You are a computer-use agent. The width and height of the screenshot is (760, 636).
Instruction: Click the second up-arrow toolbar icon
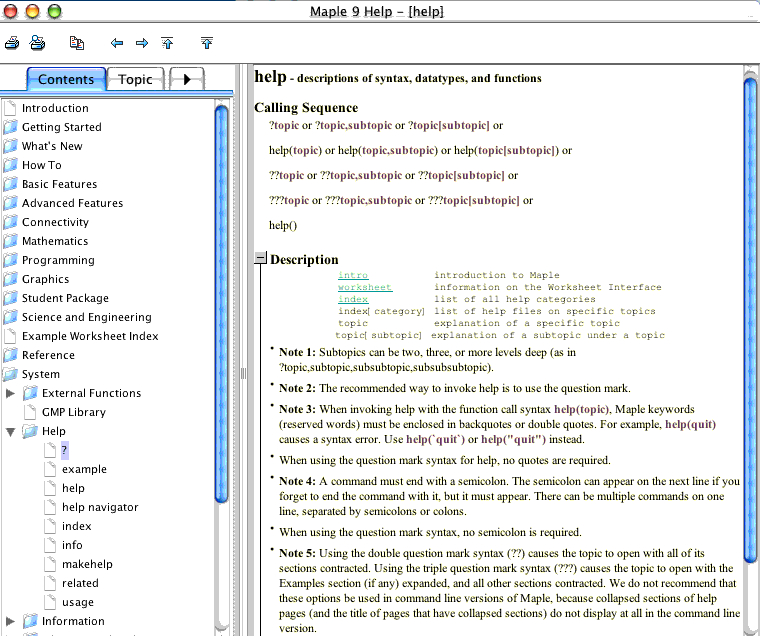(x=207, y=43)
